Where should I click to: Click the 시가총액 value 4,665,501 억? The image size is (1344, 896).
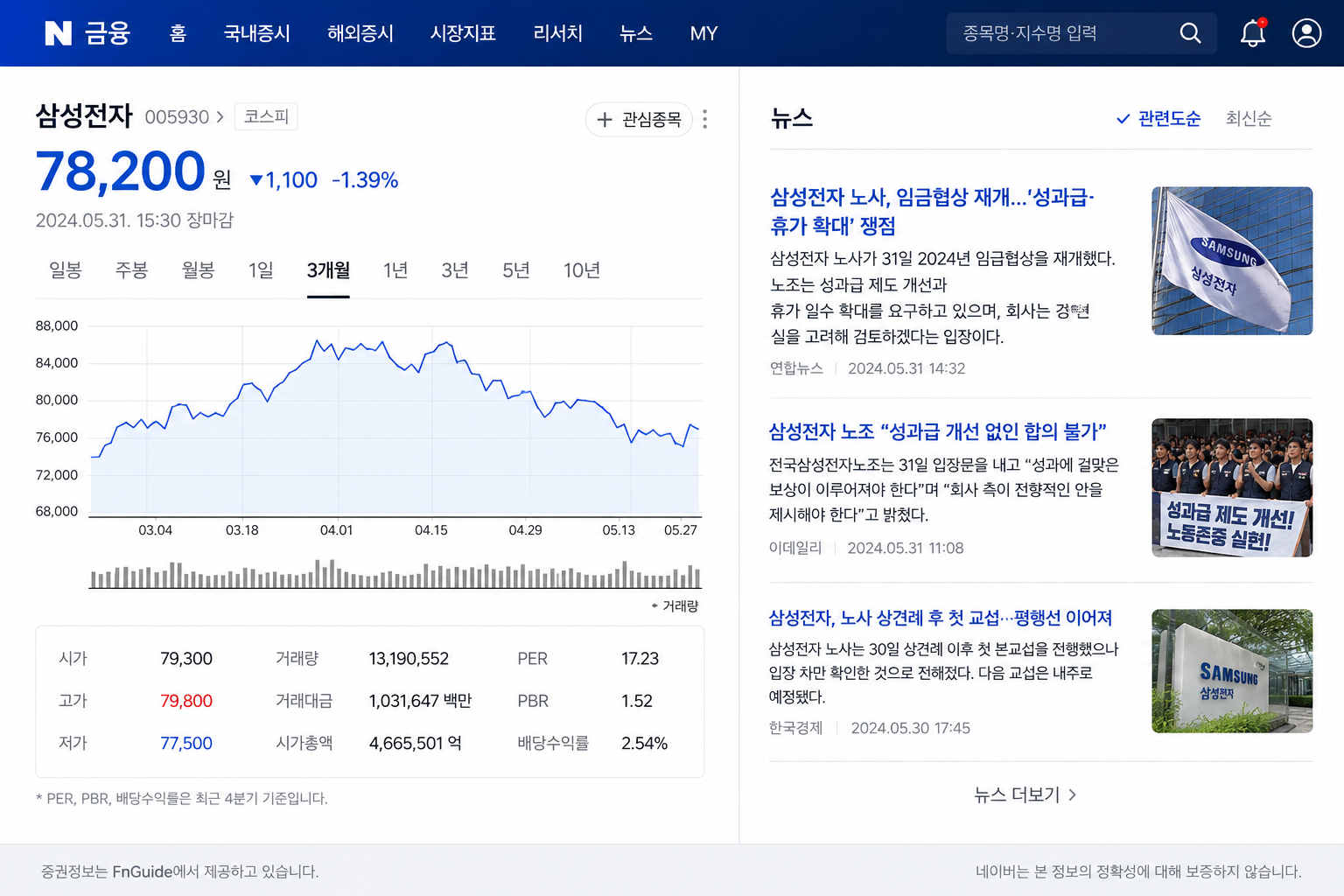(416, 743)
